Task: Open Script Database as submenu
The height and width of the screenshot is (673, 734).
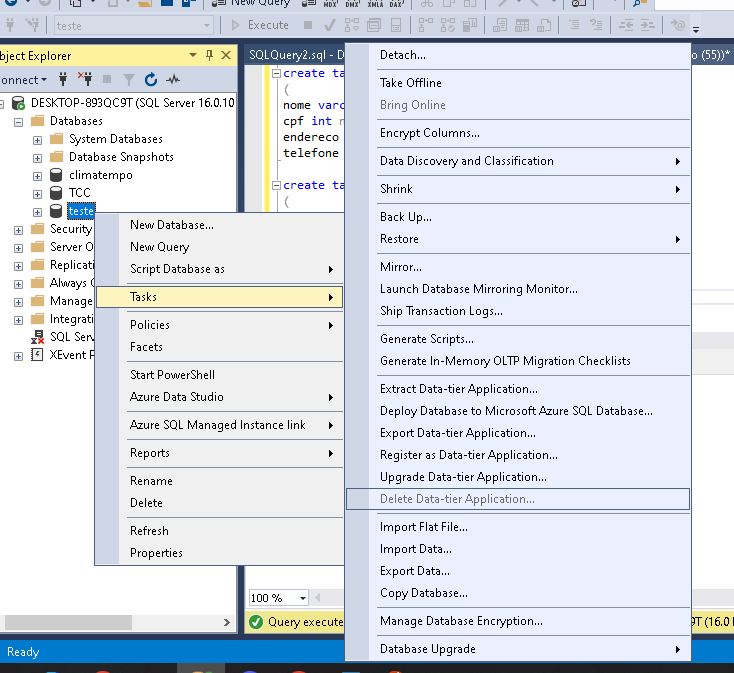Action: coord(220,269)
